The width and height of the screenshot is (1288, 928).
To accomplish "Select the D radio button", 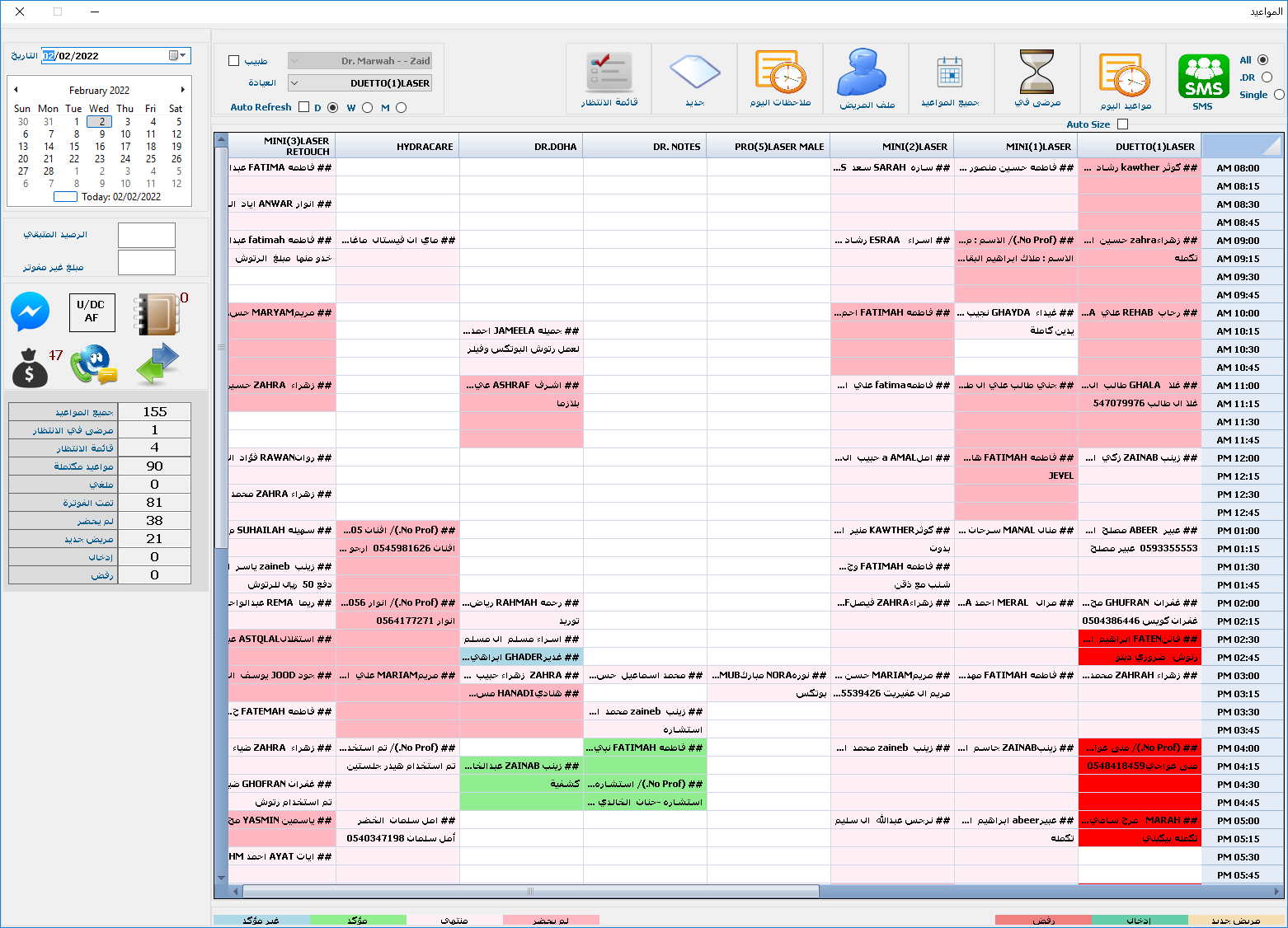I will pyautogui.click(x=333, y=107).
